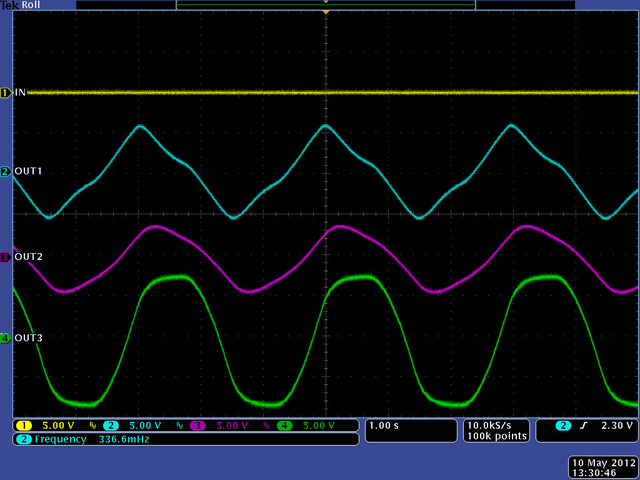Click the yellow channel 1 scale badge
The image size is (640, 480).
click(23, 426)
